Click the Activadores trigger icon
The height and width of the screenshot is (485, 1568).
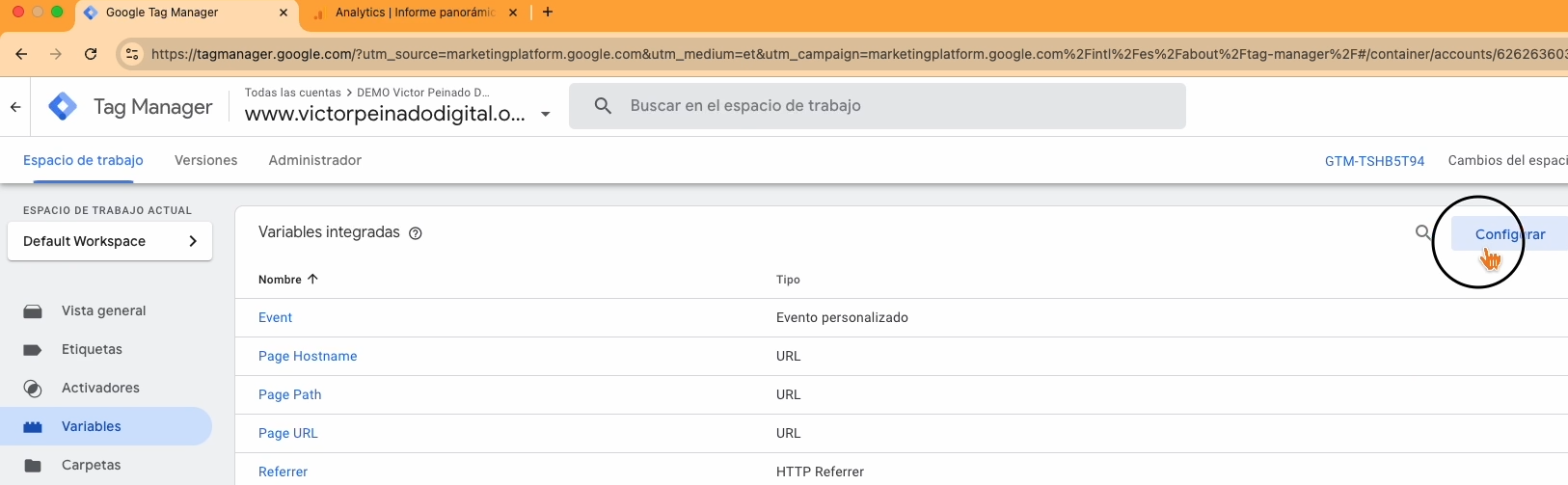point(33,389)
